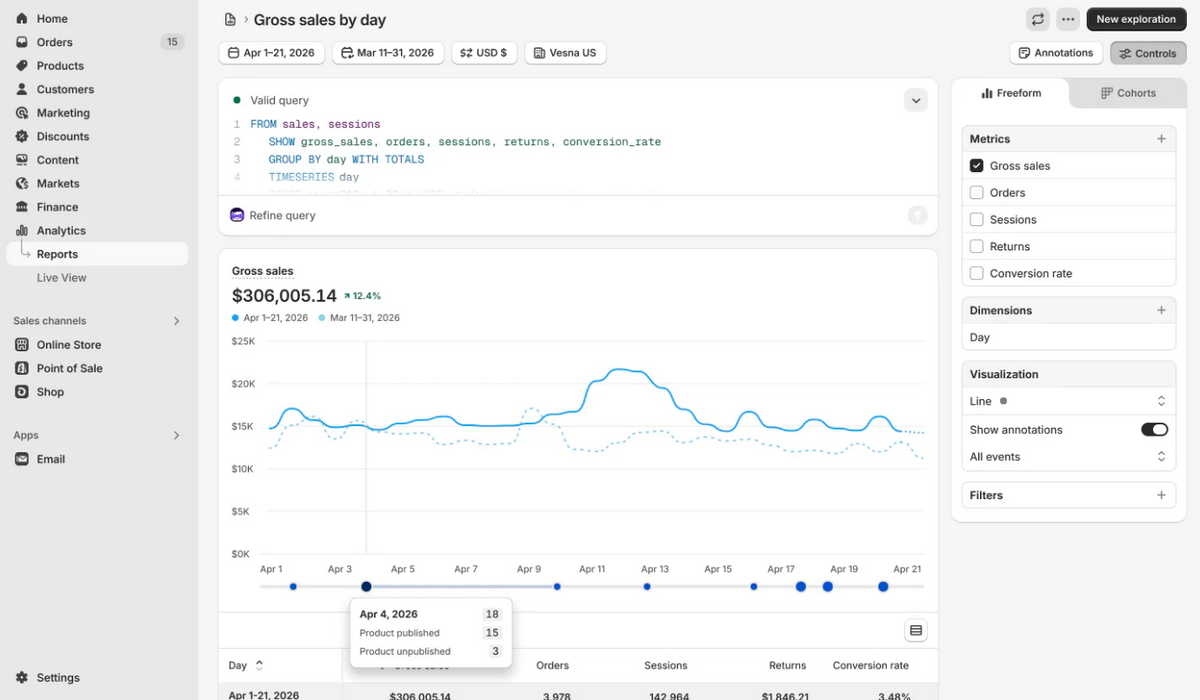Check the Orders metric checkbox
The image size is (1200, 700).
tap(977, 193)
